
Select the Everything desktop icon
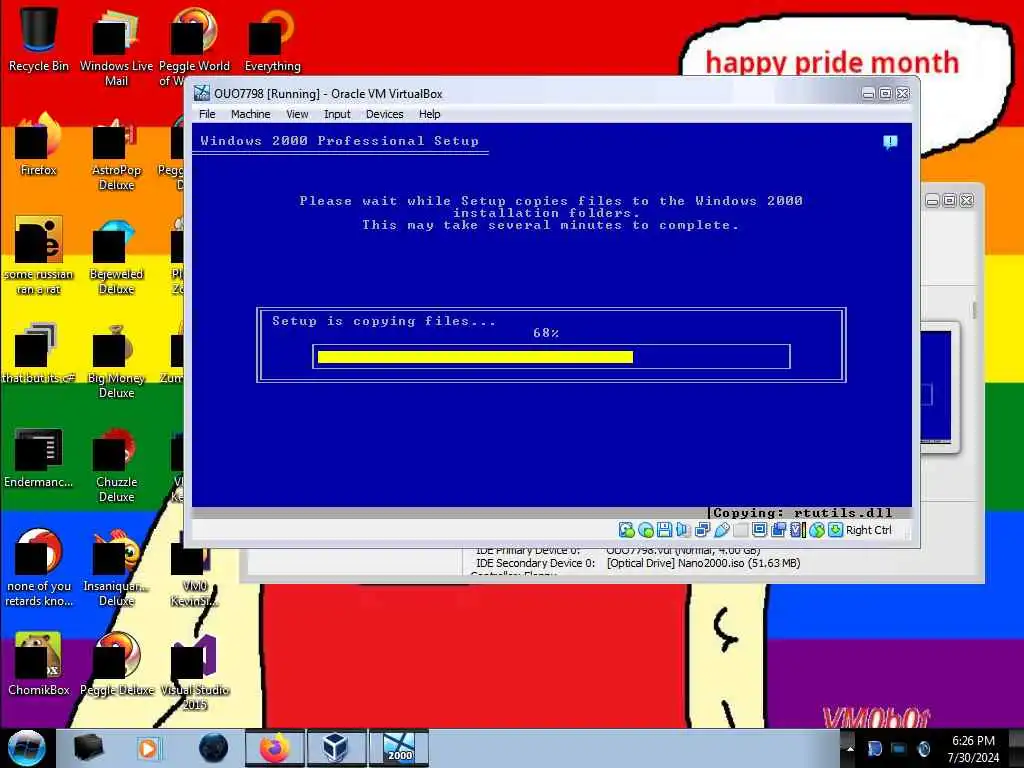272,39
